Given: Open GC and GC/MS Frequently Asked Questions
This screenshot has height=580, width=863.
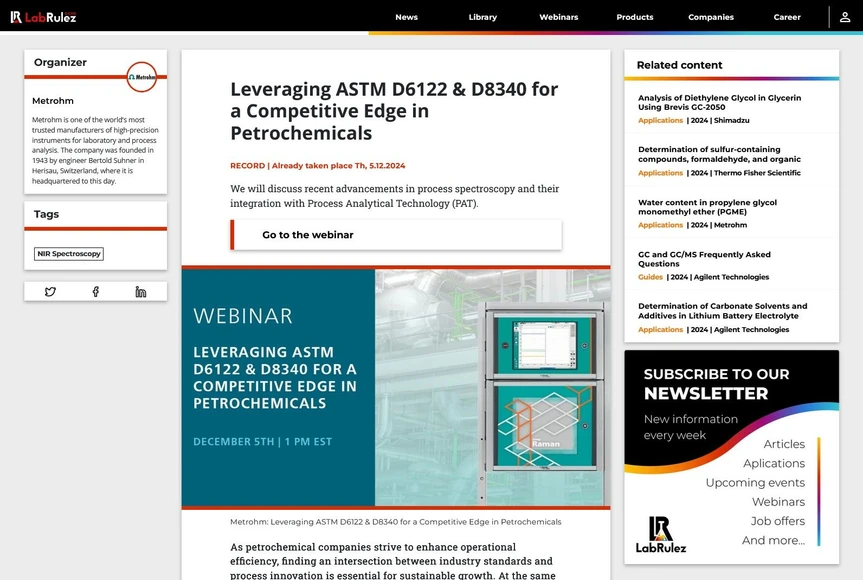Looking at the screenshot, I should (x=704, y=259).
